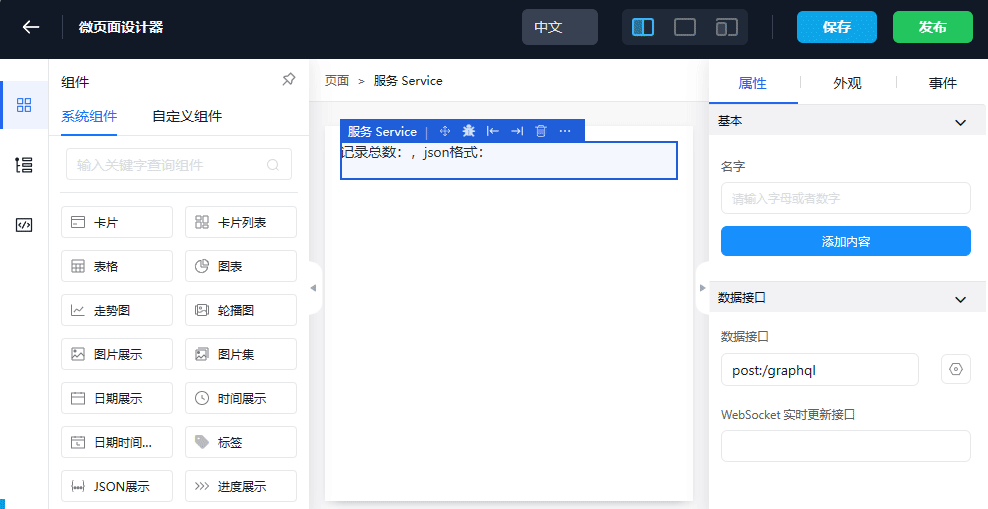Open the 中文 language dropdown

pos(559,27)
